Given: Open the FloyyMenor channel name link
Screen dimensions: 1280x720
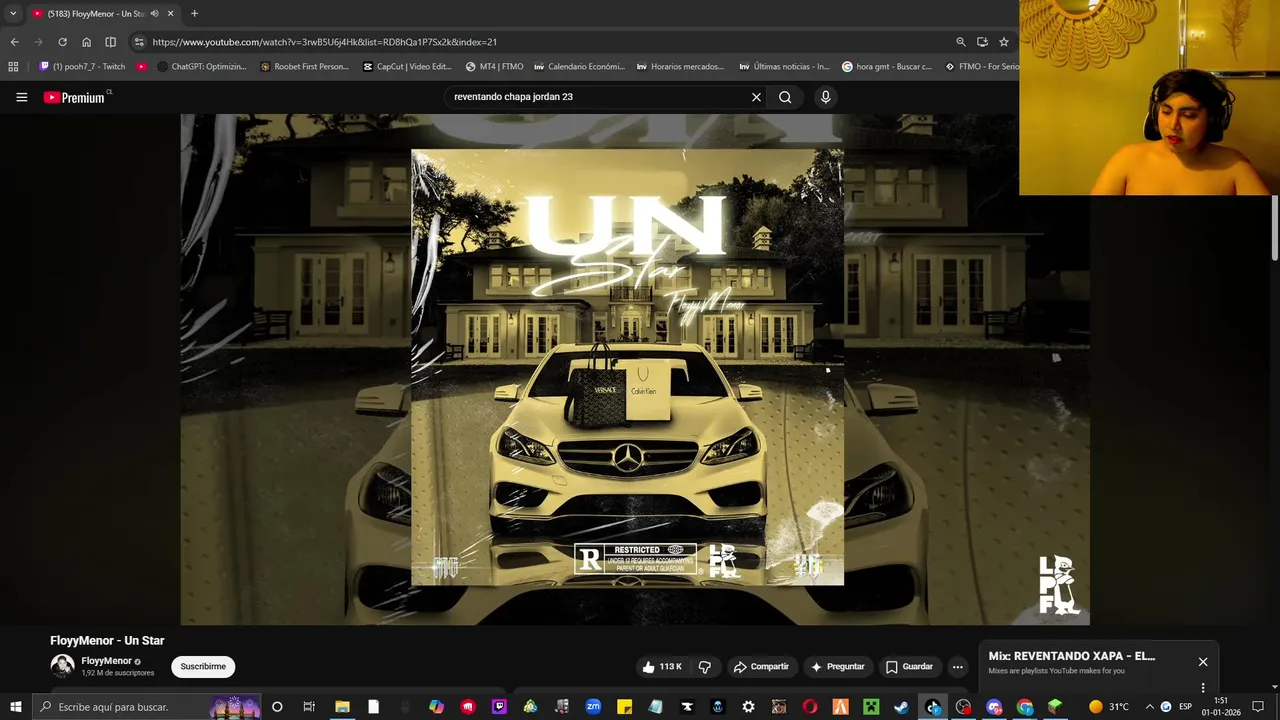Looking at the screenshot, I should tap(106, 661).
